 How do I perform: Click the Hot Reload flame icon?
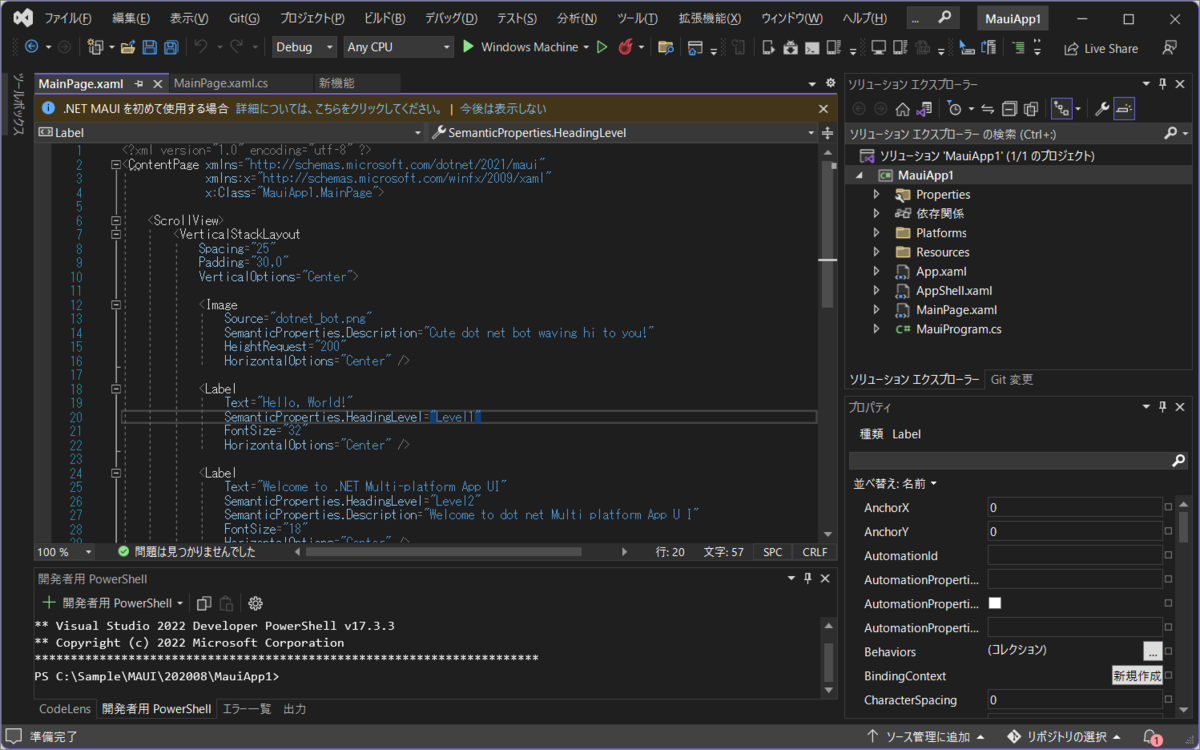click(626, 47)
